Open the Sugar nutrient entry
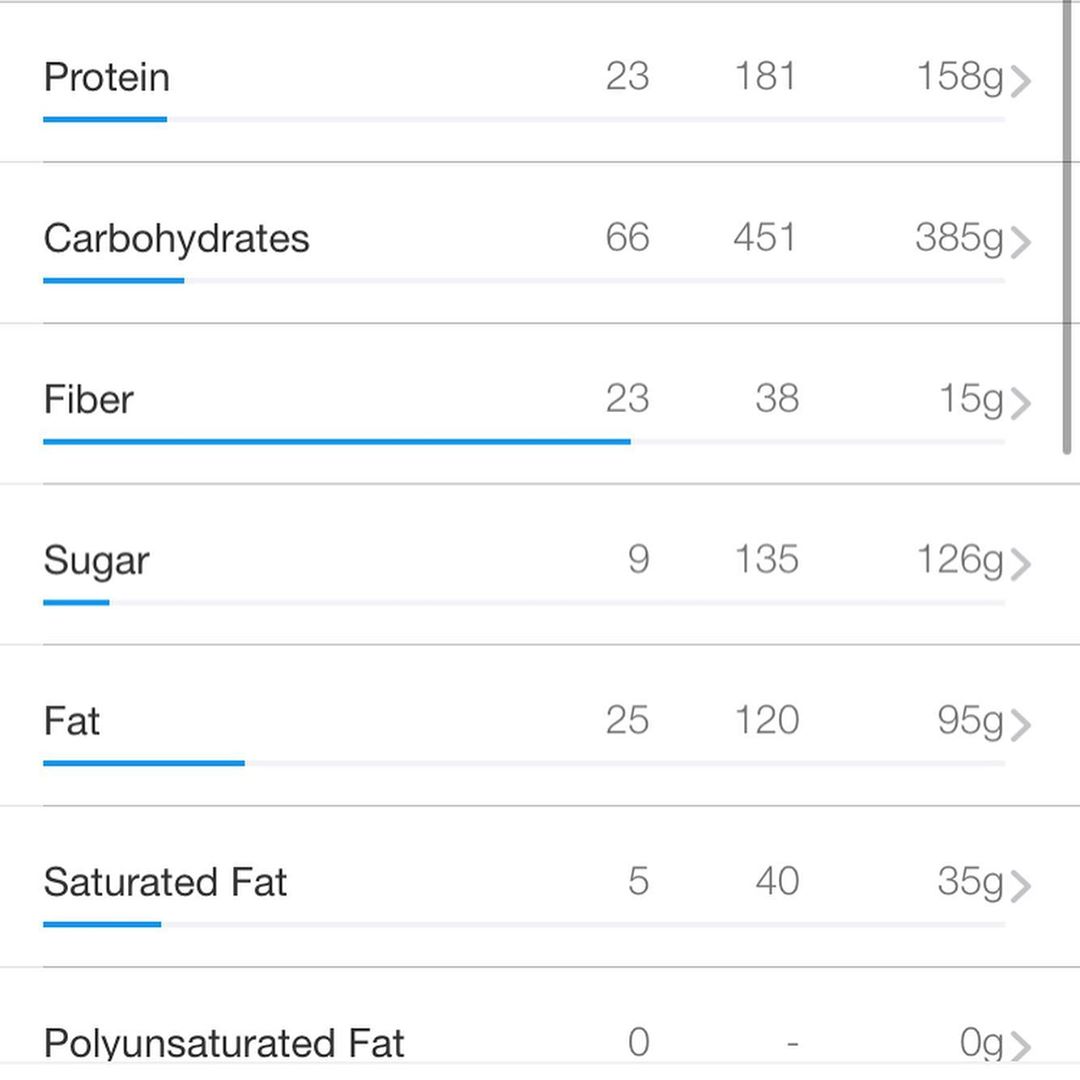Image resolution: width=1080 pixels, height=1080 pixels. [96, 561]
